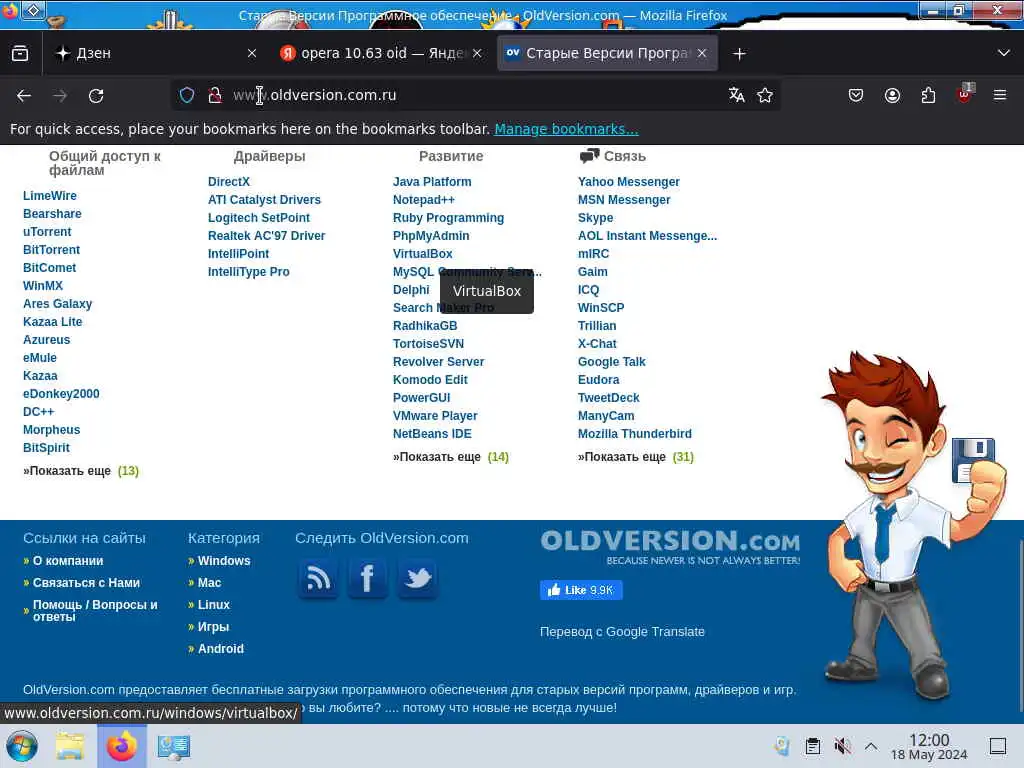Click the Facebook Like 9.9K button
The image size is (1024, 768).
click(581, 590)
